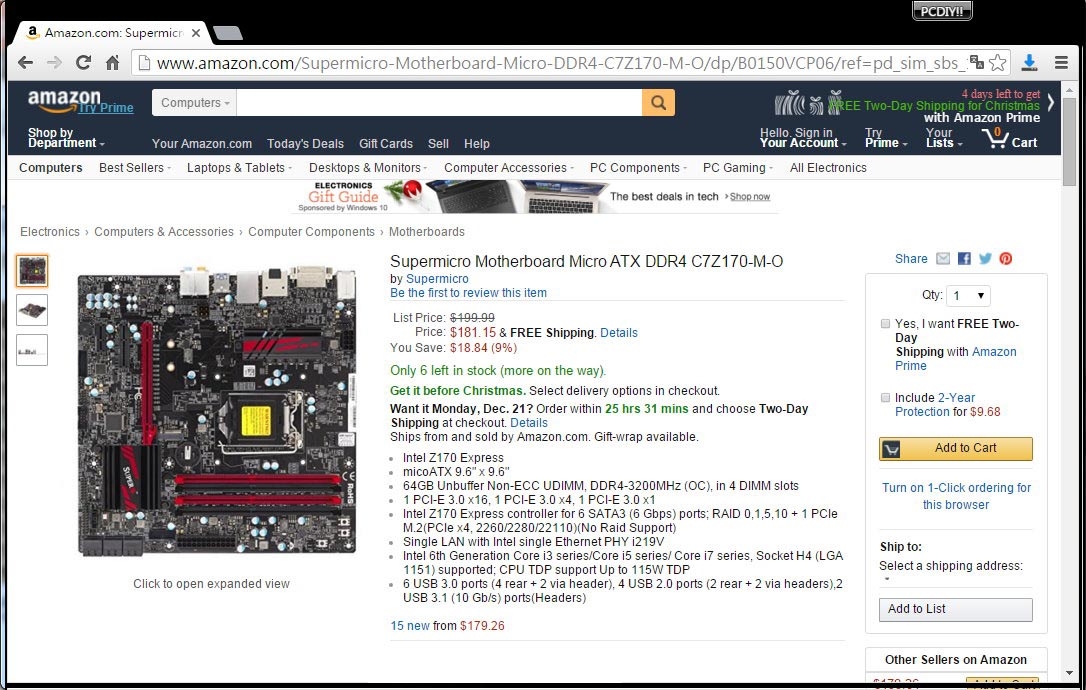Image resolution: width=1086 pixels, height=690 pixels.
Task: Open the Supermicro brand link
Action: [437, 278]
